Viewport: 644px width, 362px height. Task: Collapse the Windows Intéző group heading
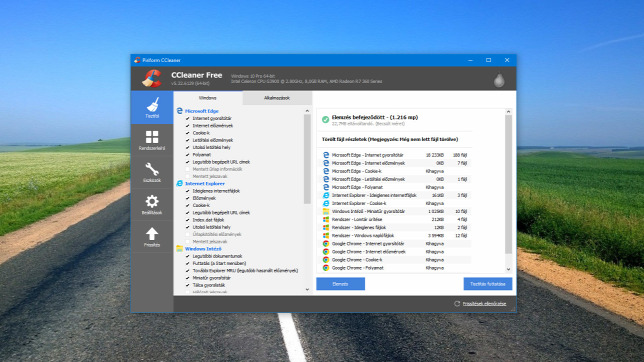[x=203, y=249]
